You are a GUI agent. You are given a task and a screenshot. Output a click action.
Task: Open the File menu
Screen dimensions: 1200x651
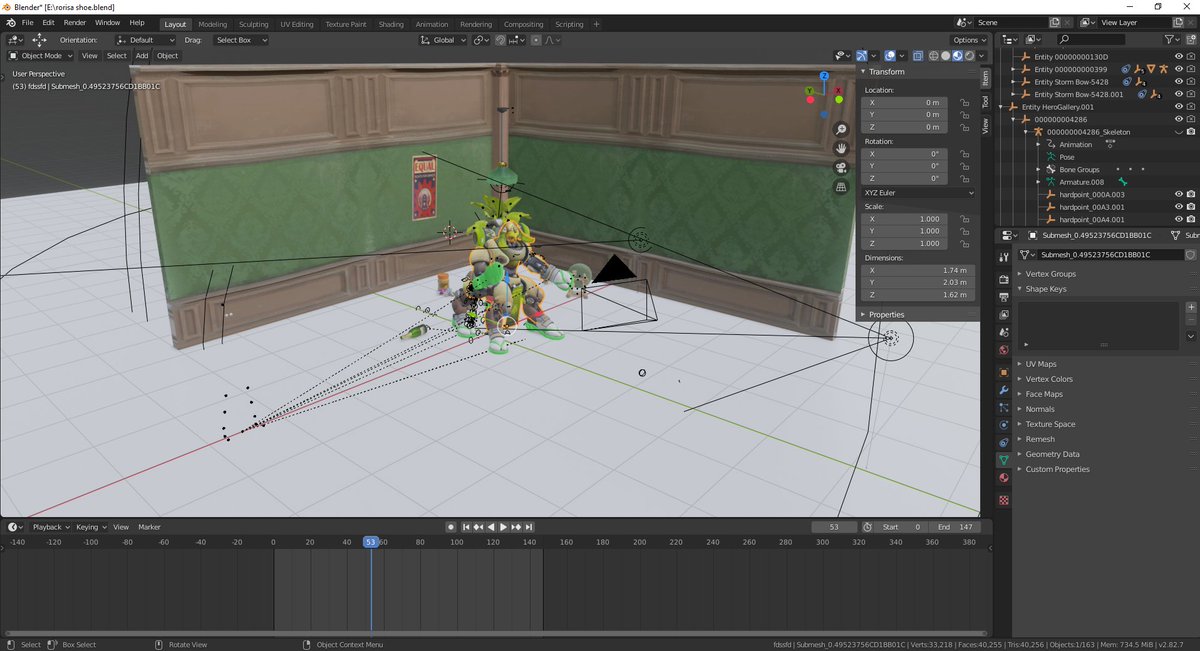click(27, 22)
